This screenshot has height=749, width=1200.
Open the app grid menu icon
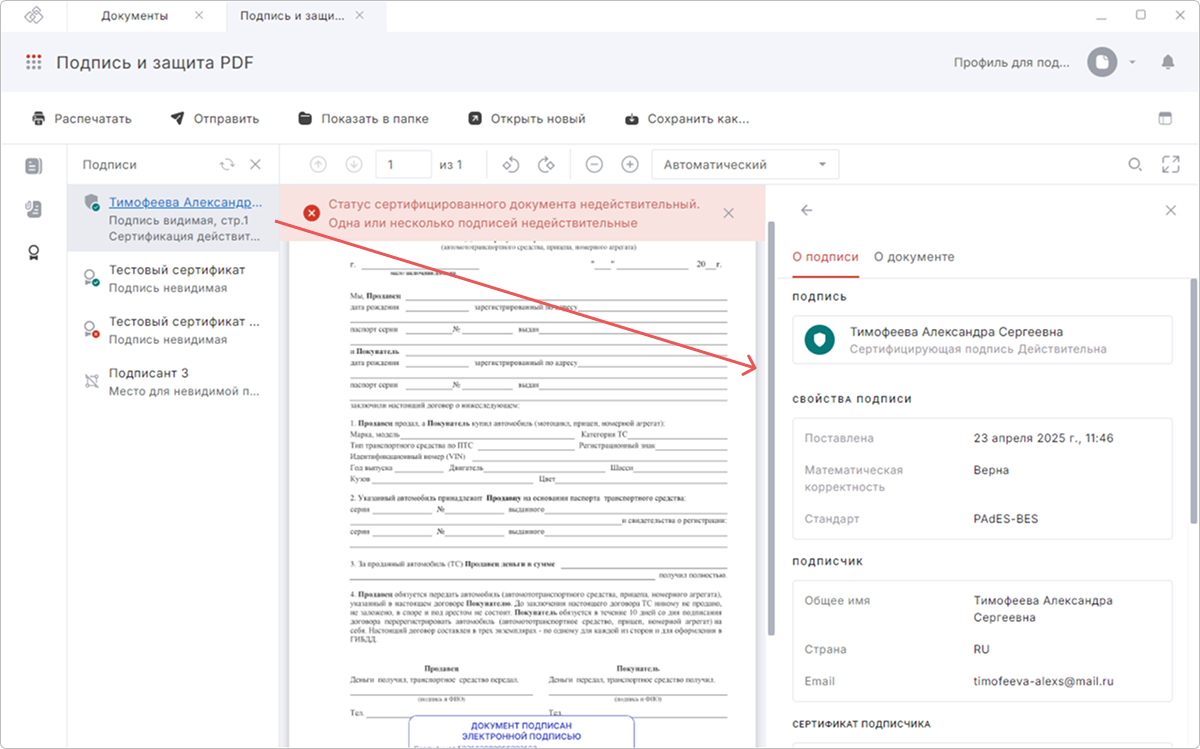[34, 62]
